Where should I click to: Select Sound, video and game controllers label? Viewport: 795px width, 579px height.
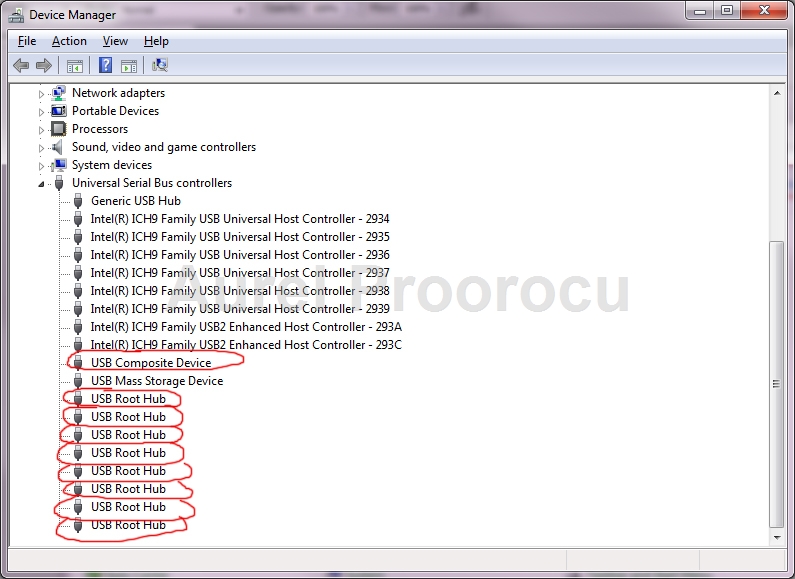click(x=164, y=147)
